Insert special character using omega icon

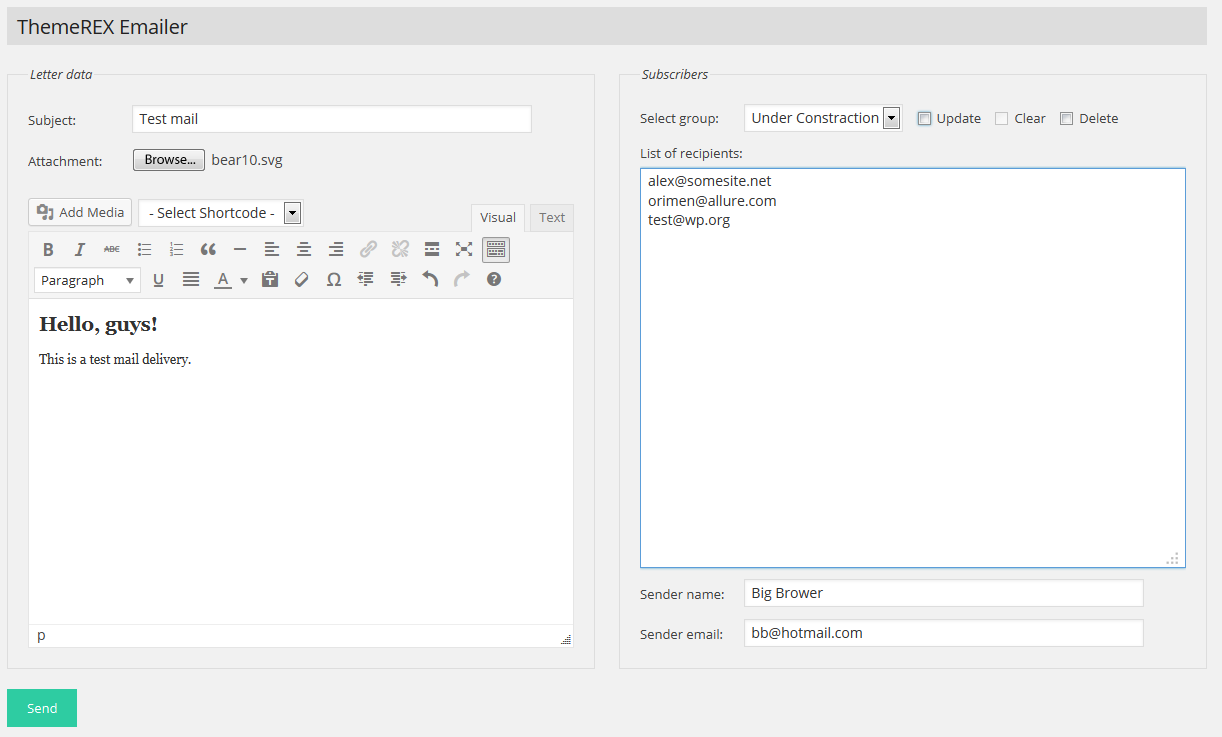[x=334, y=280]
